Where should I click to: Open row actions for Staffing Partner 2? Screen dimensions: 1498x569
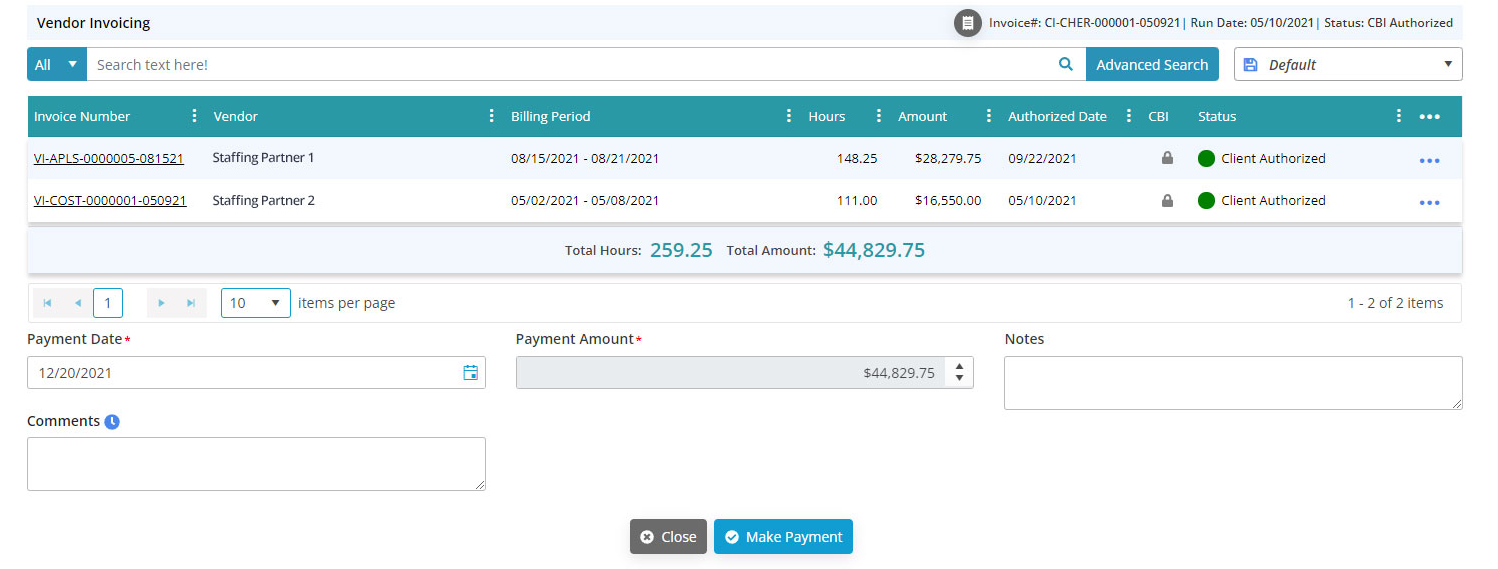tap(1429, 202)
